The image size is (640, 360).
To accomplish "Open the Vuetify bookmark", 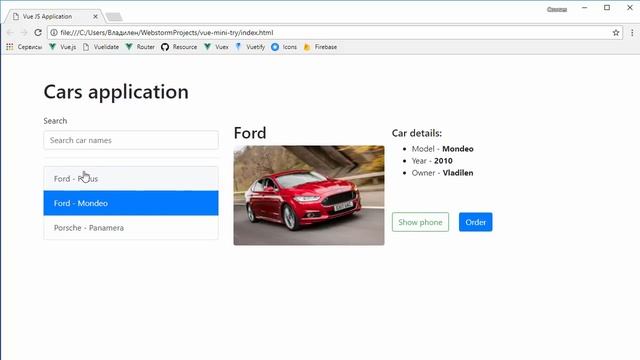I will coord(250,47).
